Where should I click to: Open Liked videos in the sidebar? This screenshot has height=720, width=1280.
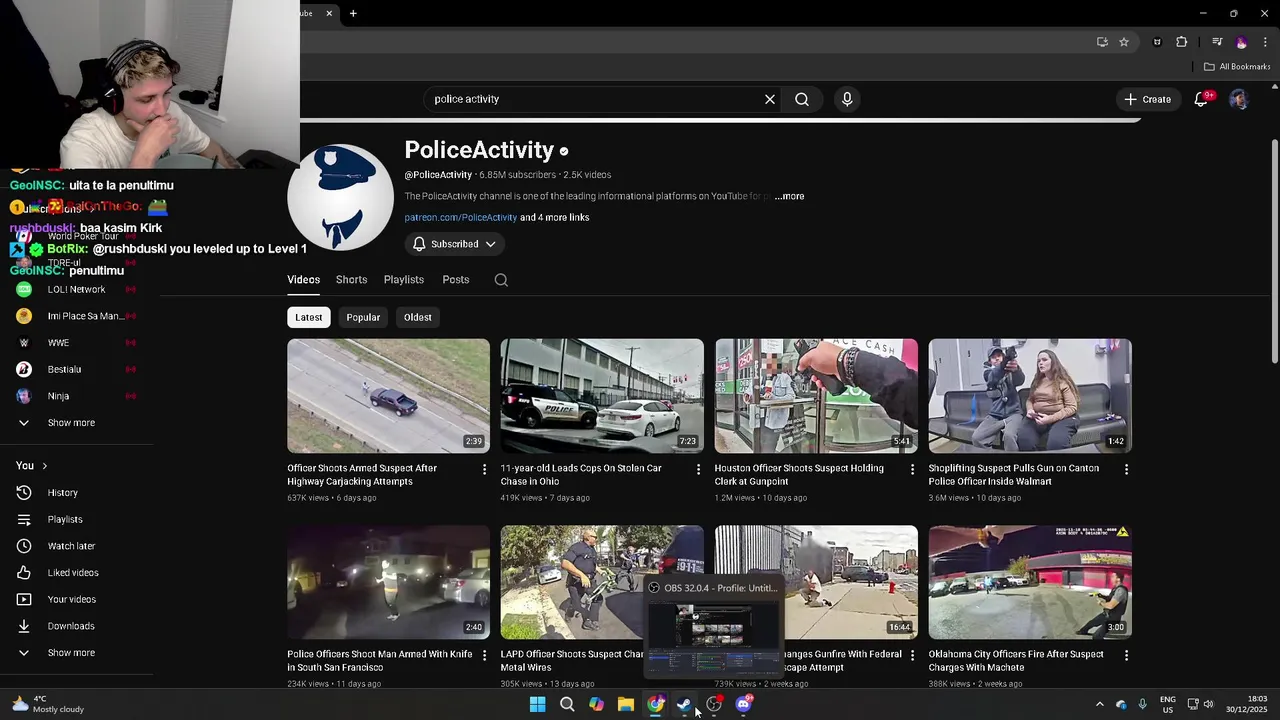pos(73,573)
